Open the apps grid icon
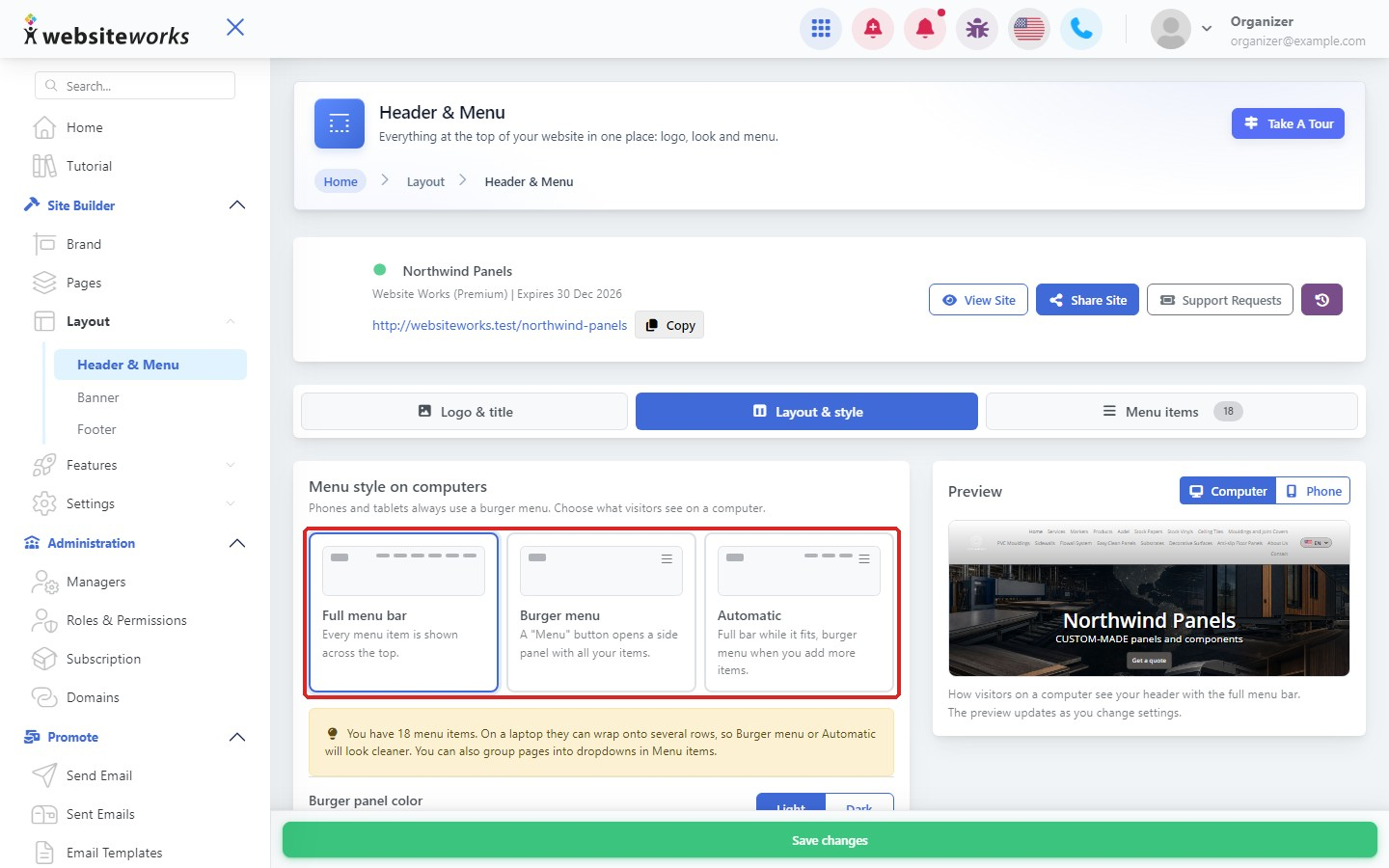This screenshot has height=868, width=1389. (x=821, y=29)
